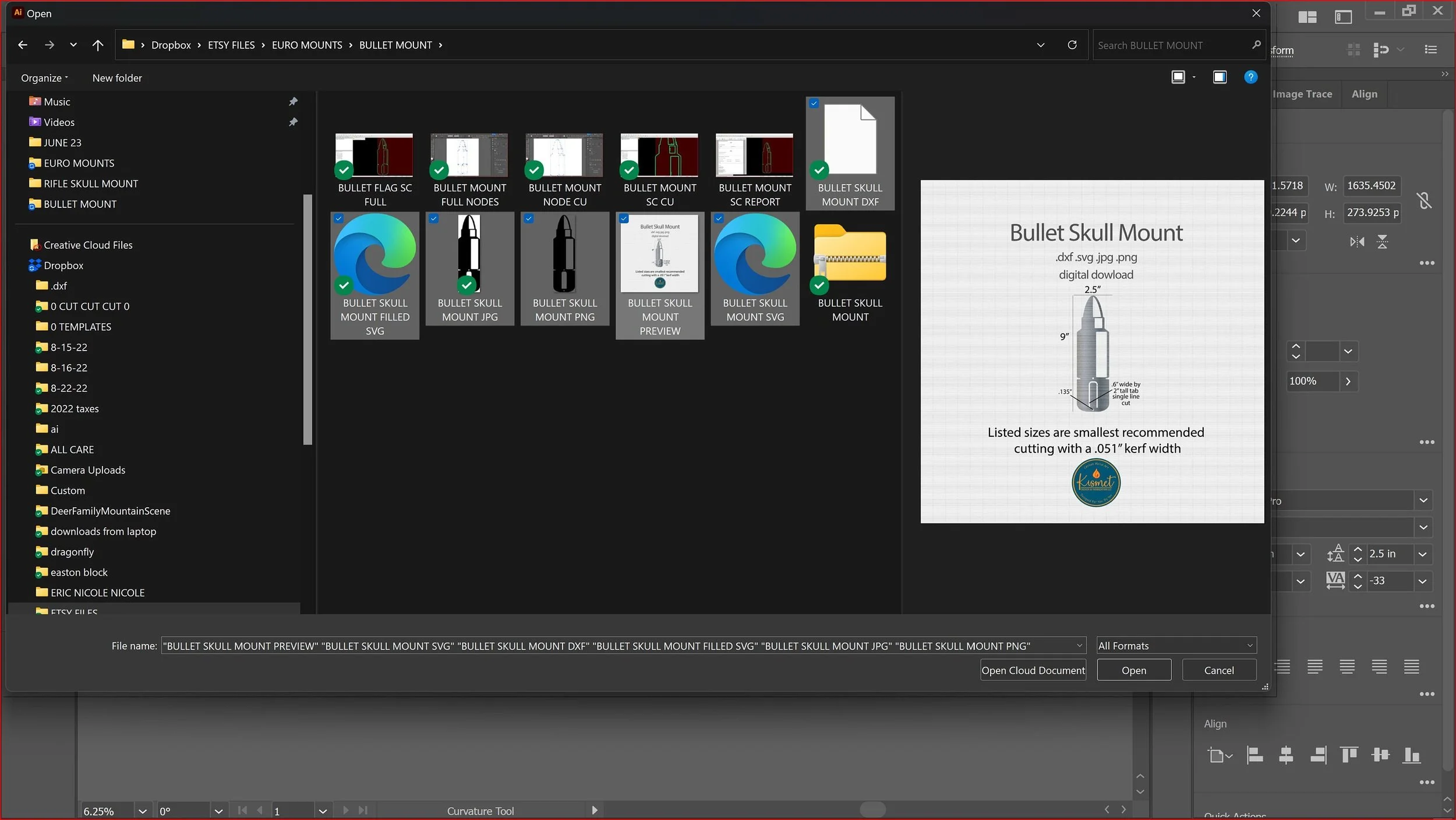Click the New folder button
Image resolution: width=1456 pixels, height=820 pixels.
pos(116,78)
